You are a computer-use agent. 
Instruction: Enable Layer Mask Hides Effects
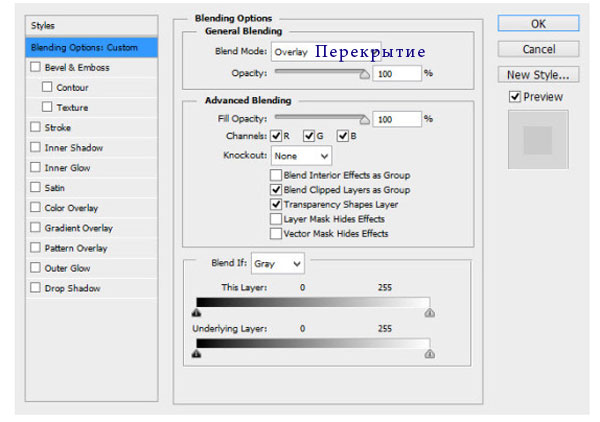pos(276,218)
